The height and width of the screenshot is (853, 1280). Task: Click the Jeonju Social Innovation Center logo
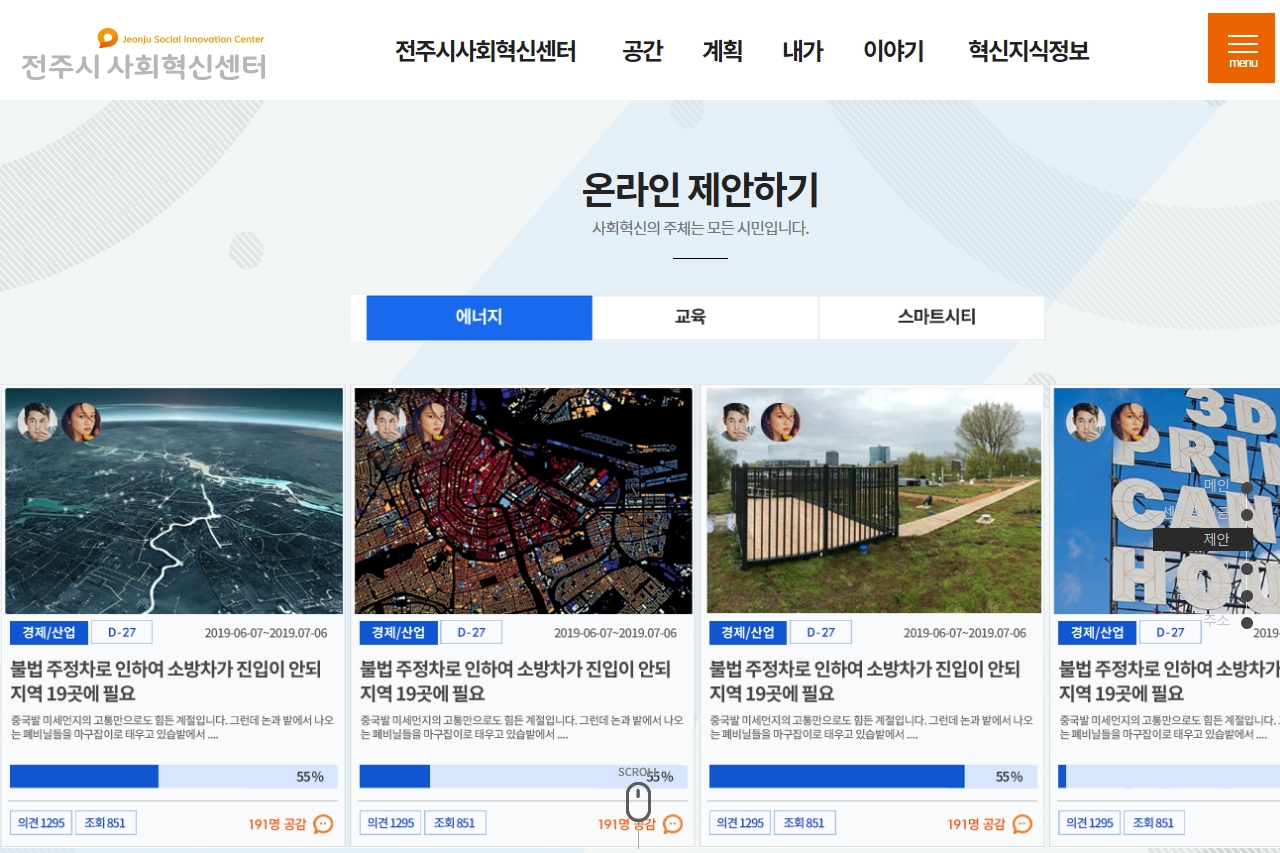point(144,55)
